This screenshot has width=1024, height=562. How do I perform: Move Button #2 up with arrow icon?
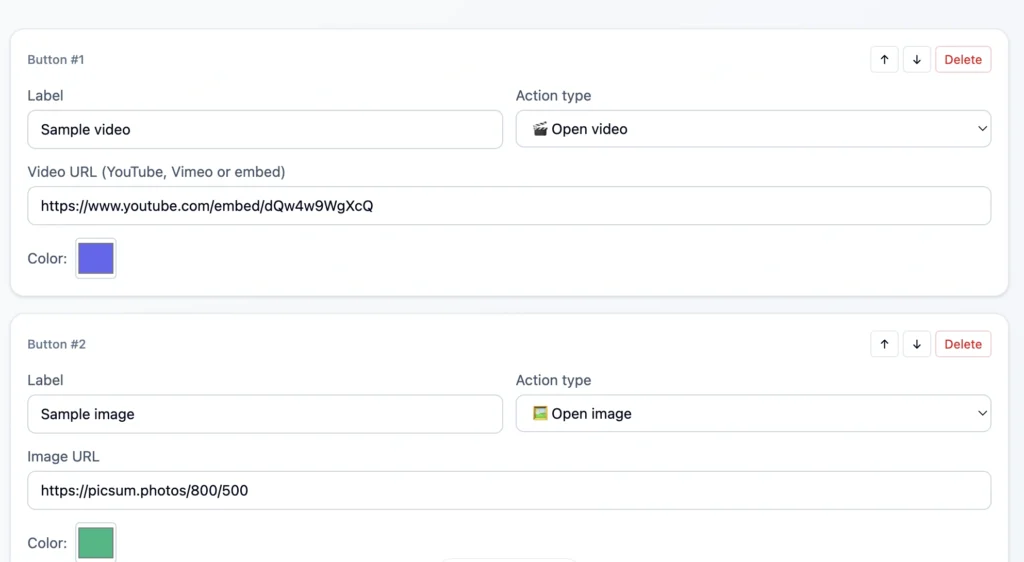pyautogui.click(x=884, y=344)
